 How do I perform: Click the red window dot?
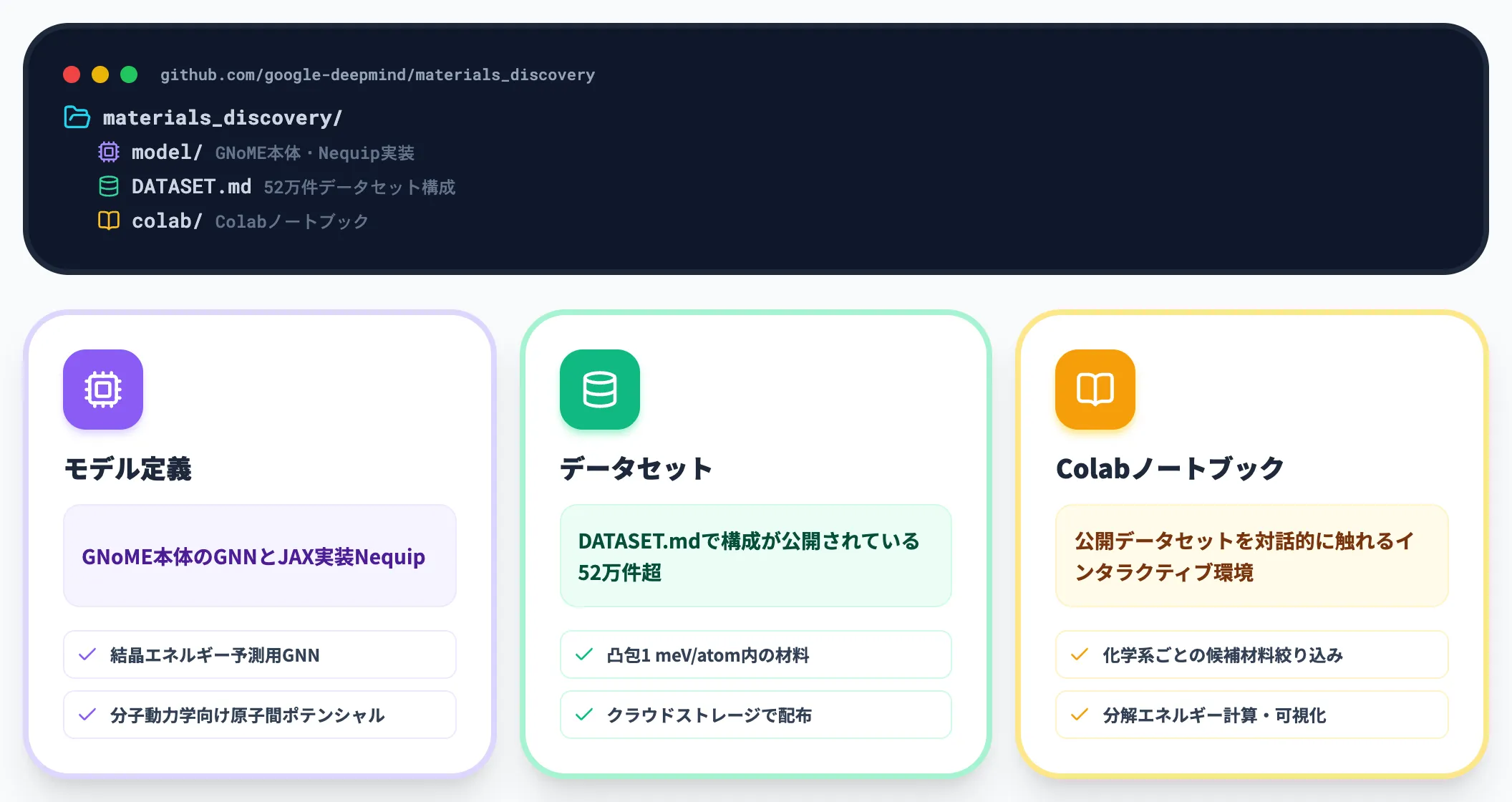[72, 74]
